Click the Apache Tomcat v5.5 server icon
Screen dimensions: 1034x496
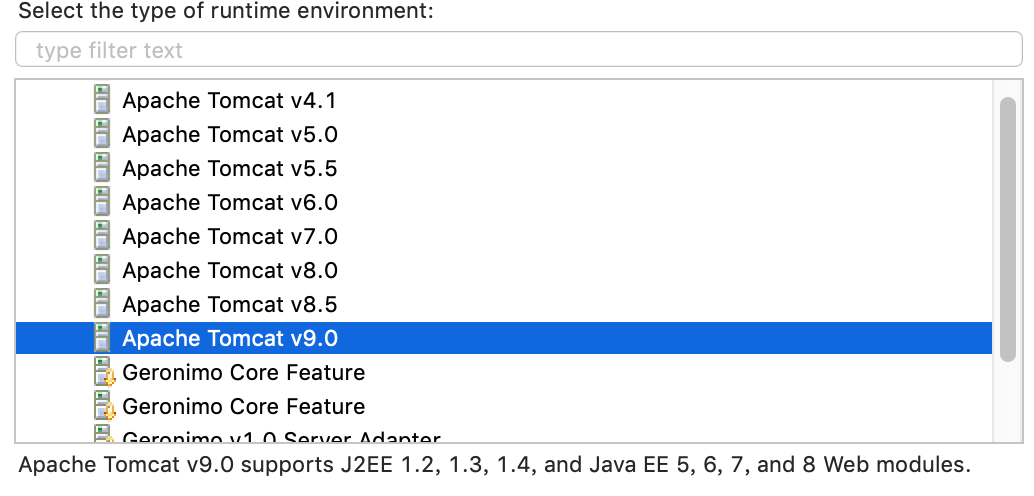pyautogui.click(x=102, y=168)
